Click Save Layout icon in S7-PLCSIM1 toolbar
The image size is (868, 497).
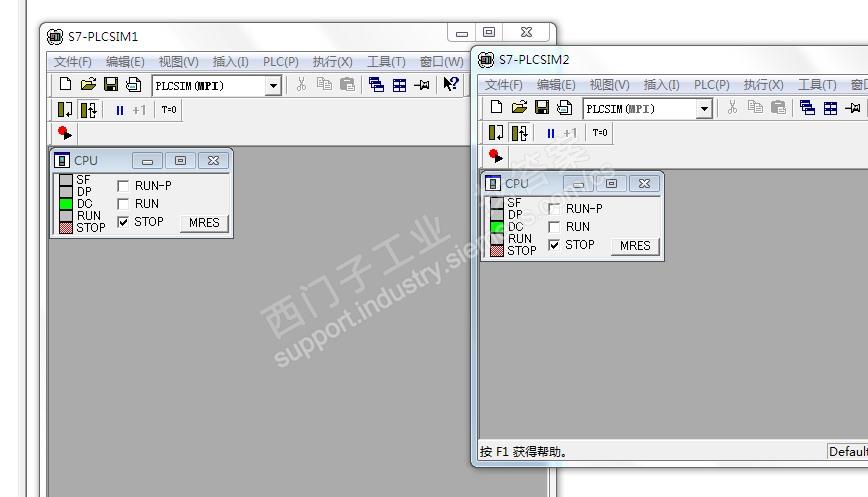(x=133, y=84)
